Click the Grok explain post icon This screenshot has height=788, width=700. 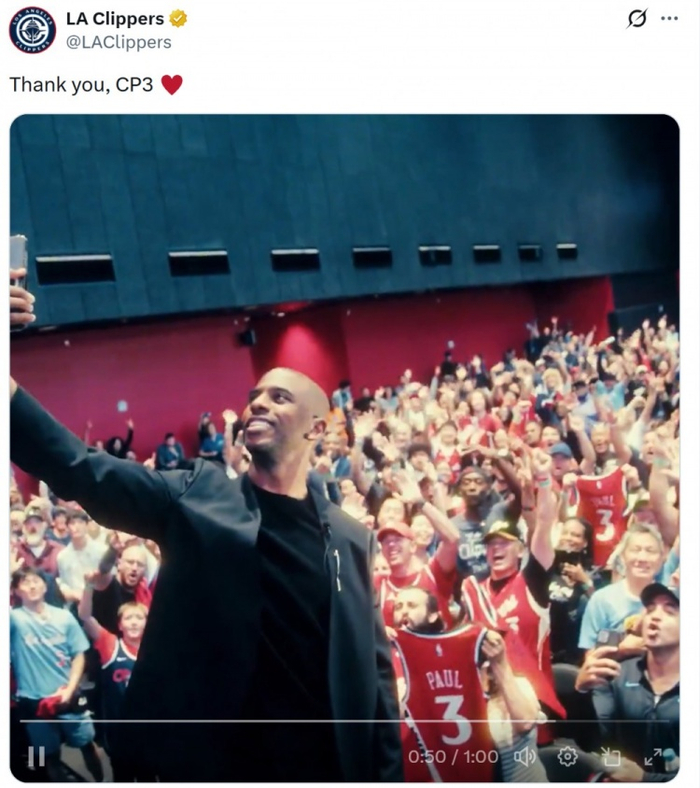pos(637,19)
